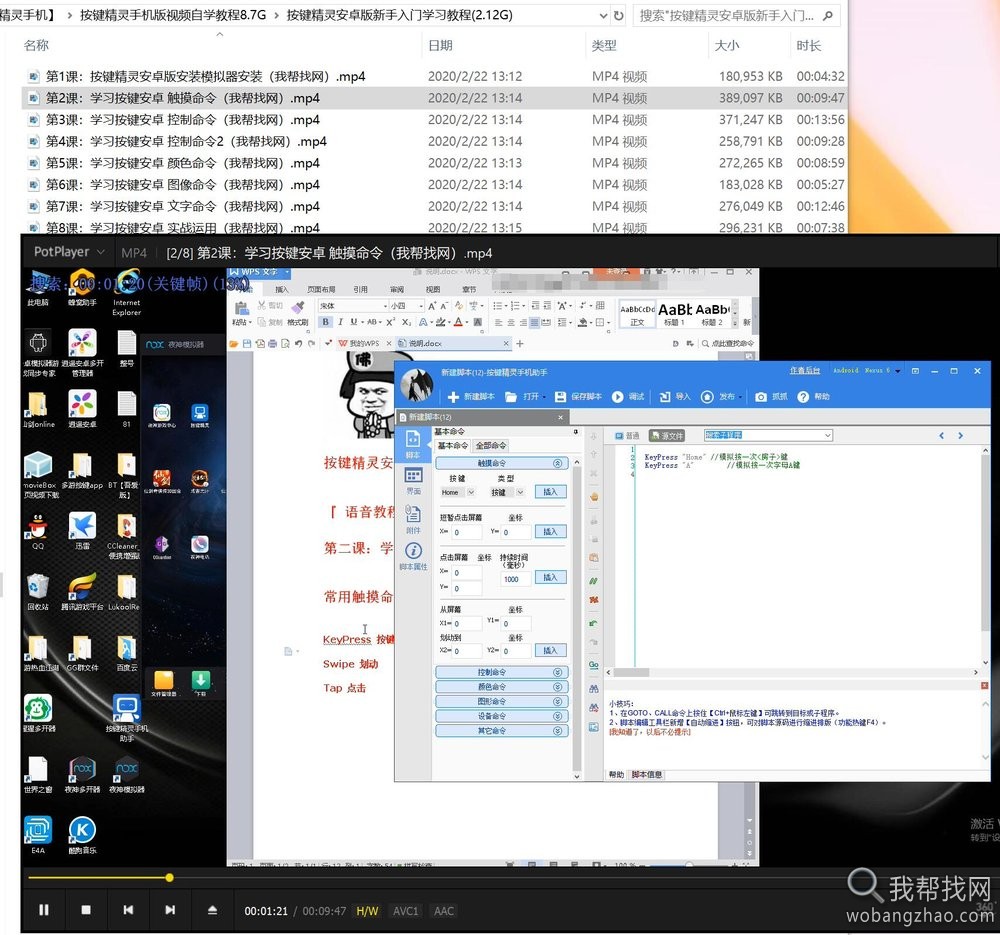This screenshot has width=1000, height=935.
Task: Close the 新建脚本(12) script tab
Action: point(561,417)
